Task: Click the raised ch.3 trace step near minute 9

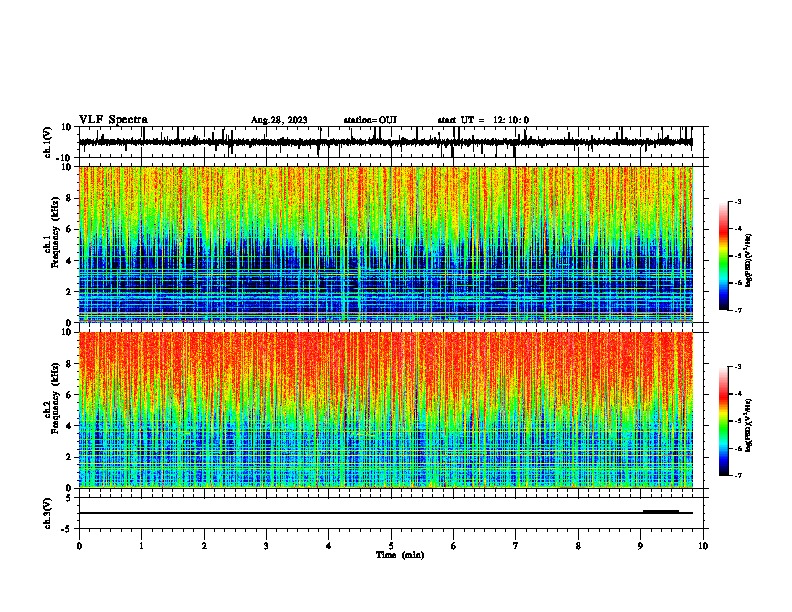Action: (661, 511)
